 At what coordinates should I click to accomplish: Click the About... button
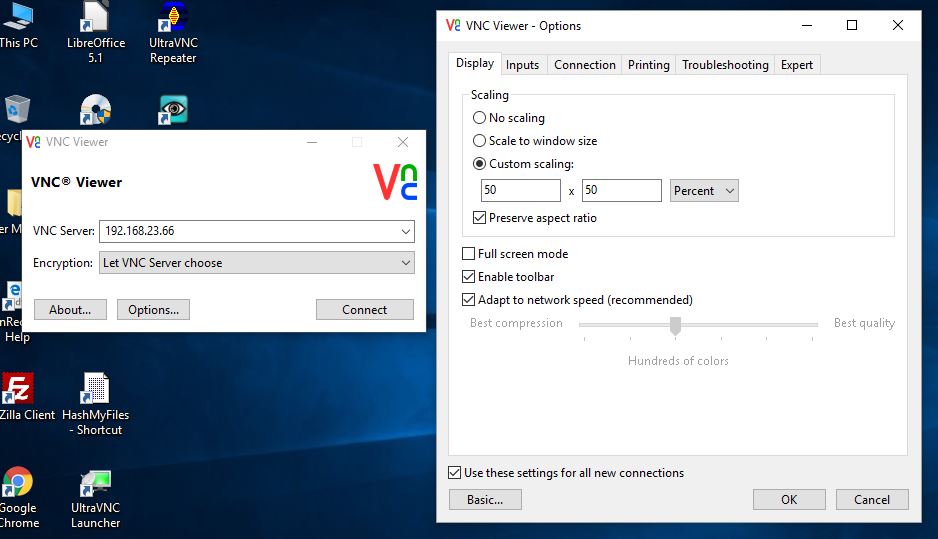[70, 310]
